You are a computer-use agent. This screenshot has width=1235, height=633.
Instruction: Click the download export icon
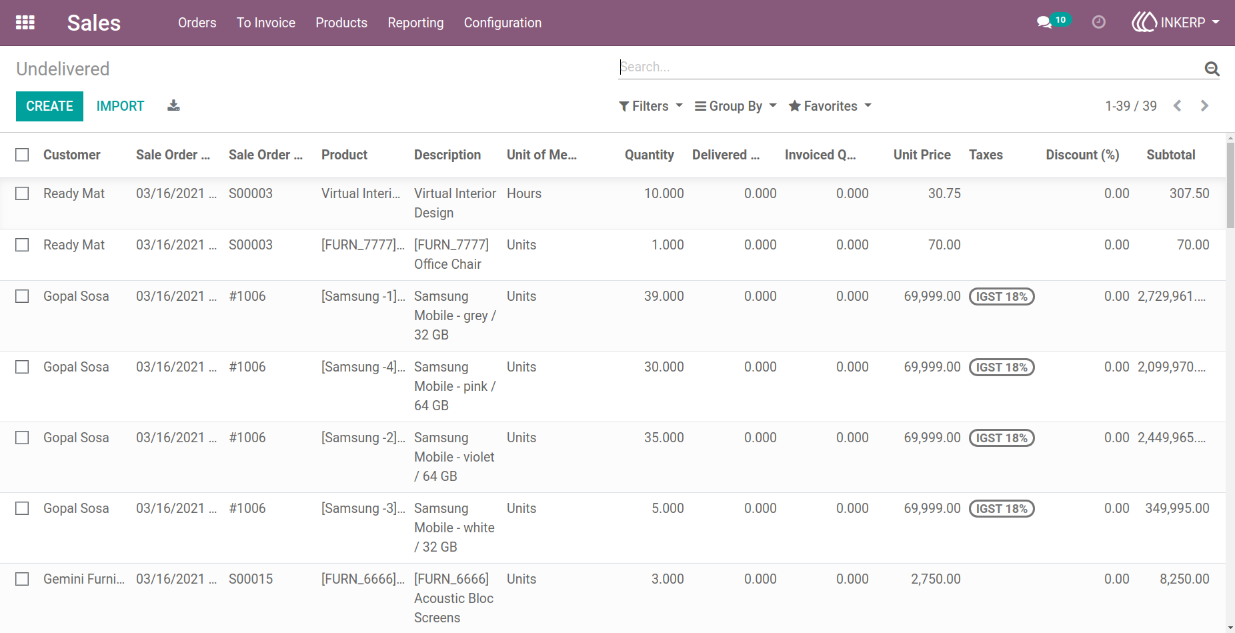[x=173, y=106]
